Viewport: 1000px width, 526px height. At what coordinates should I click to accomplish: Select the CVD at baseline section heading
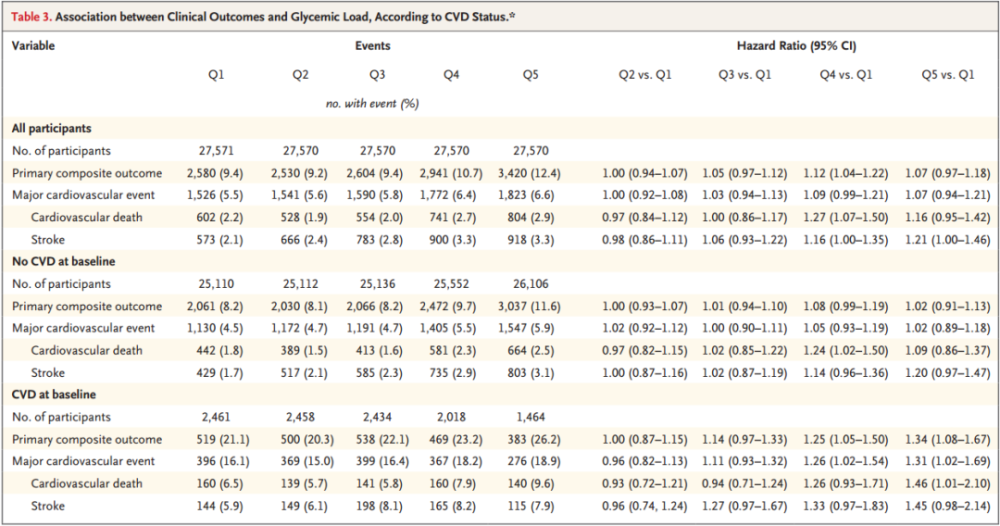coord(53,395)
